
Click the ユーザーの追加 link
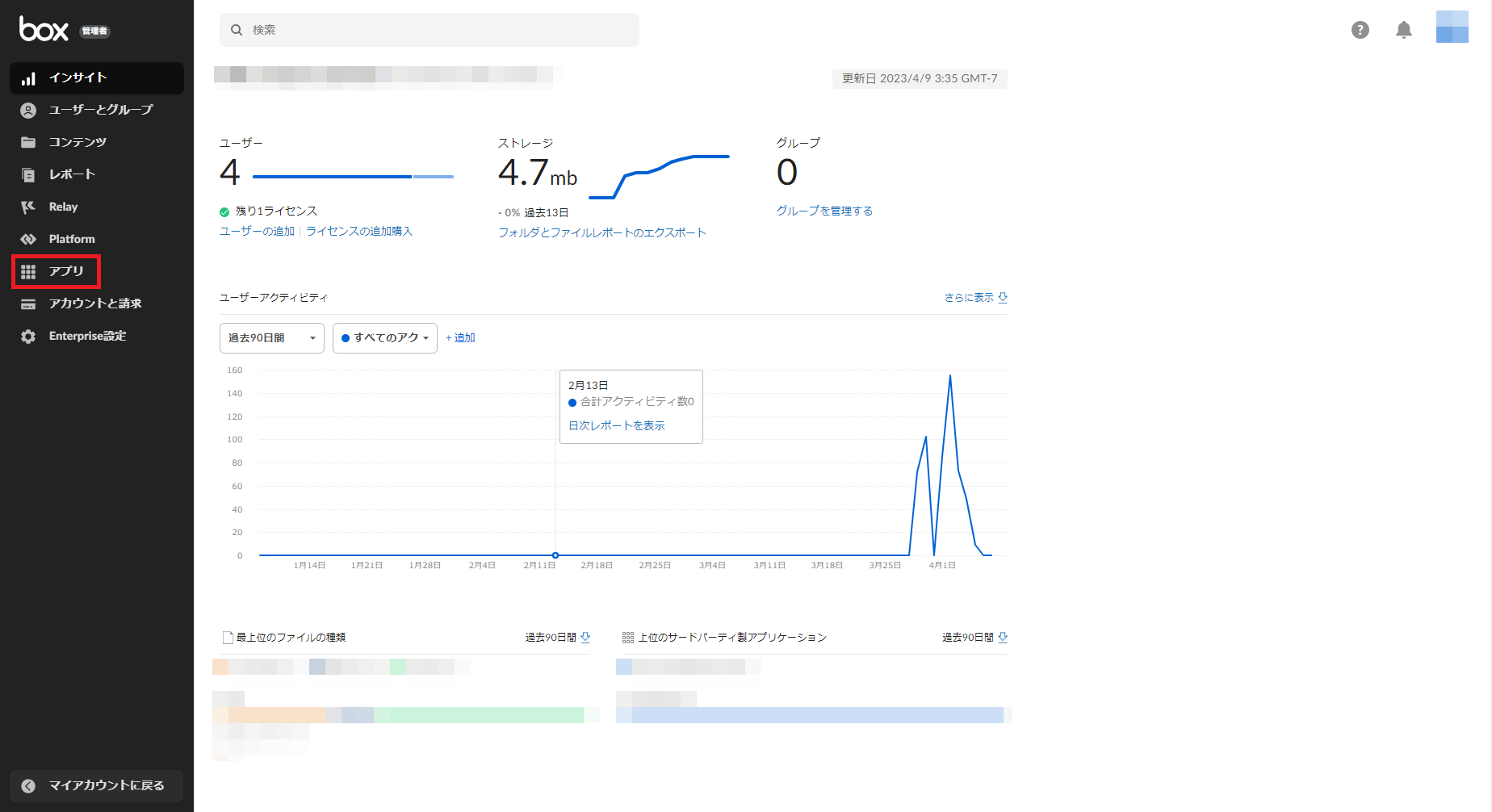tap(257, 232)
